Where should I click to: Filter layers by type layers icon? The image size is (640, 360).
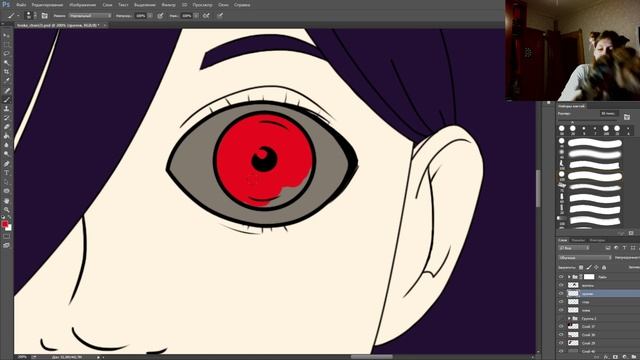624,248
